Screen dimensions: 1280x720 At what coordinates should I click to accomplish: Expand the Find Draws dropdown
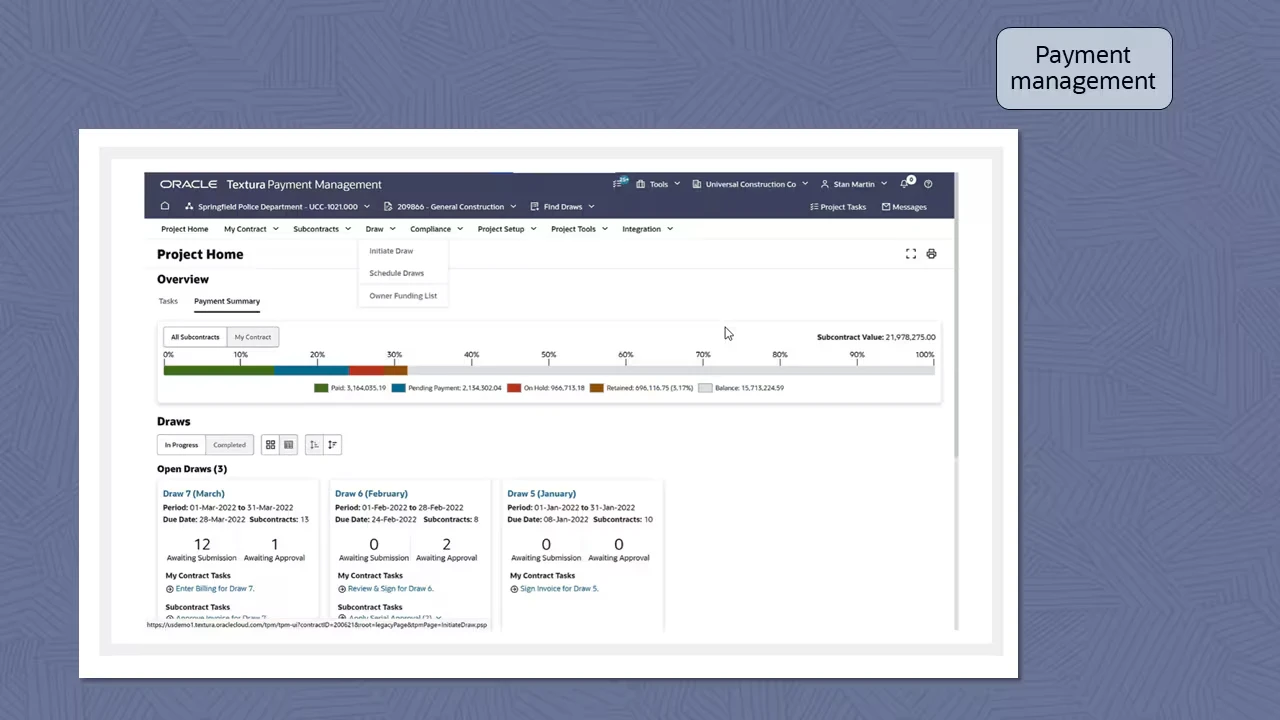[563, 207]
